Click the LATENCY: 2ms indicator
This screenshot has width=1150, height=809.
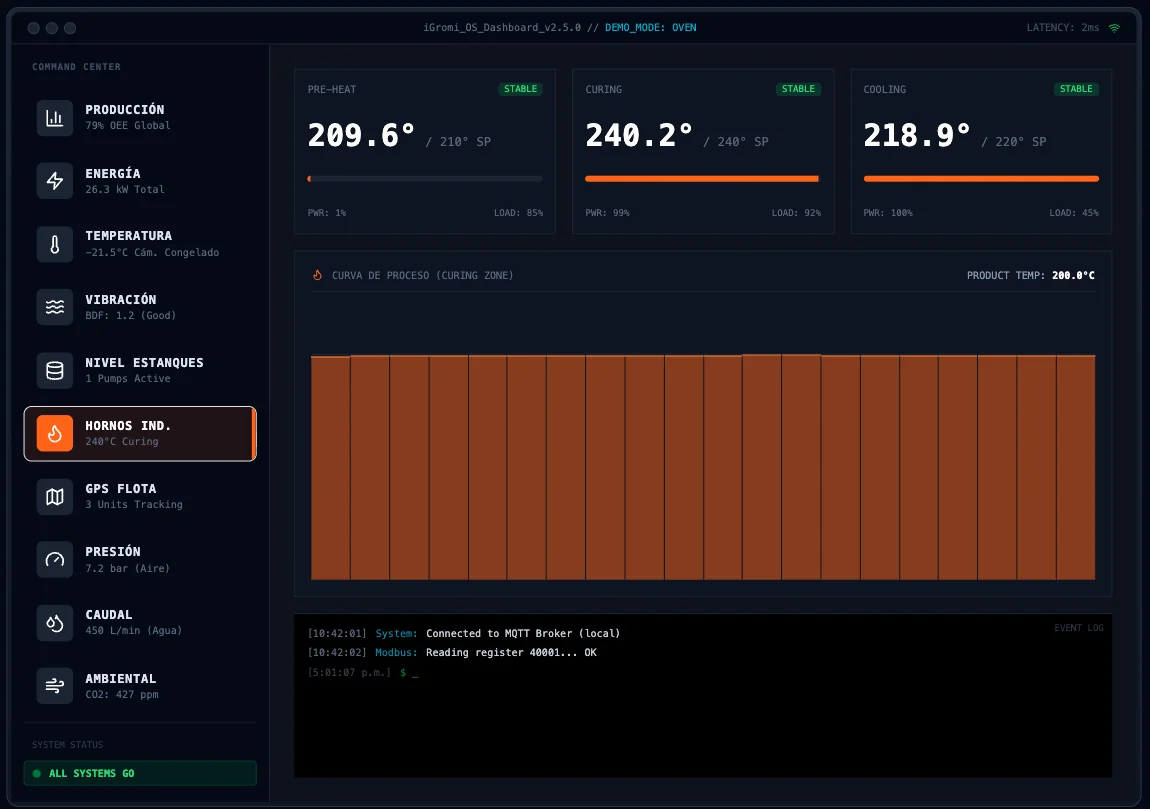click(x=1063, y=28)
